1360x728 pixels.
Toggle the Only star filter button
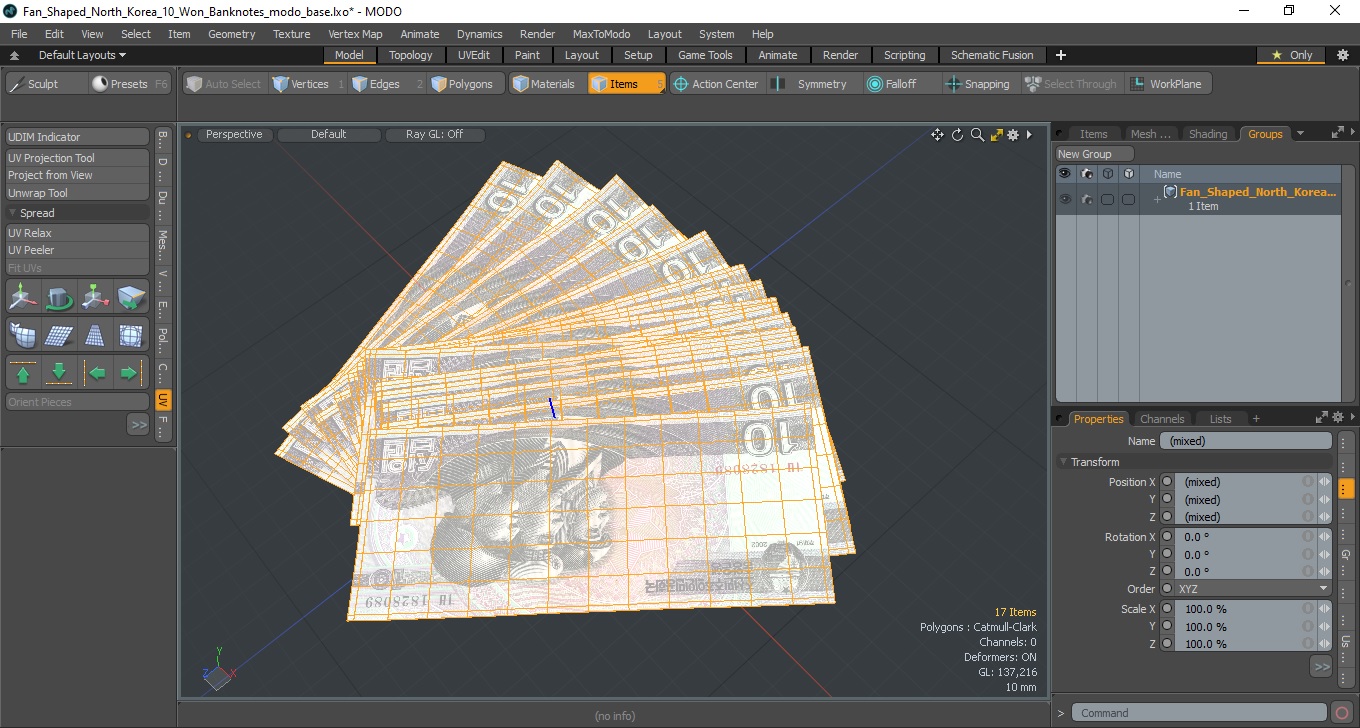click(x=1291, y=55)
